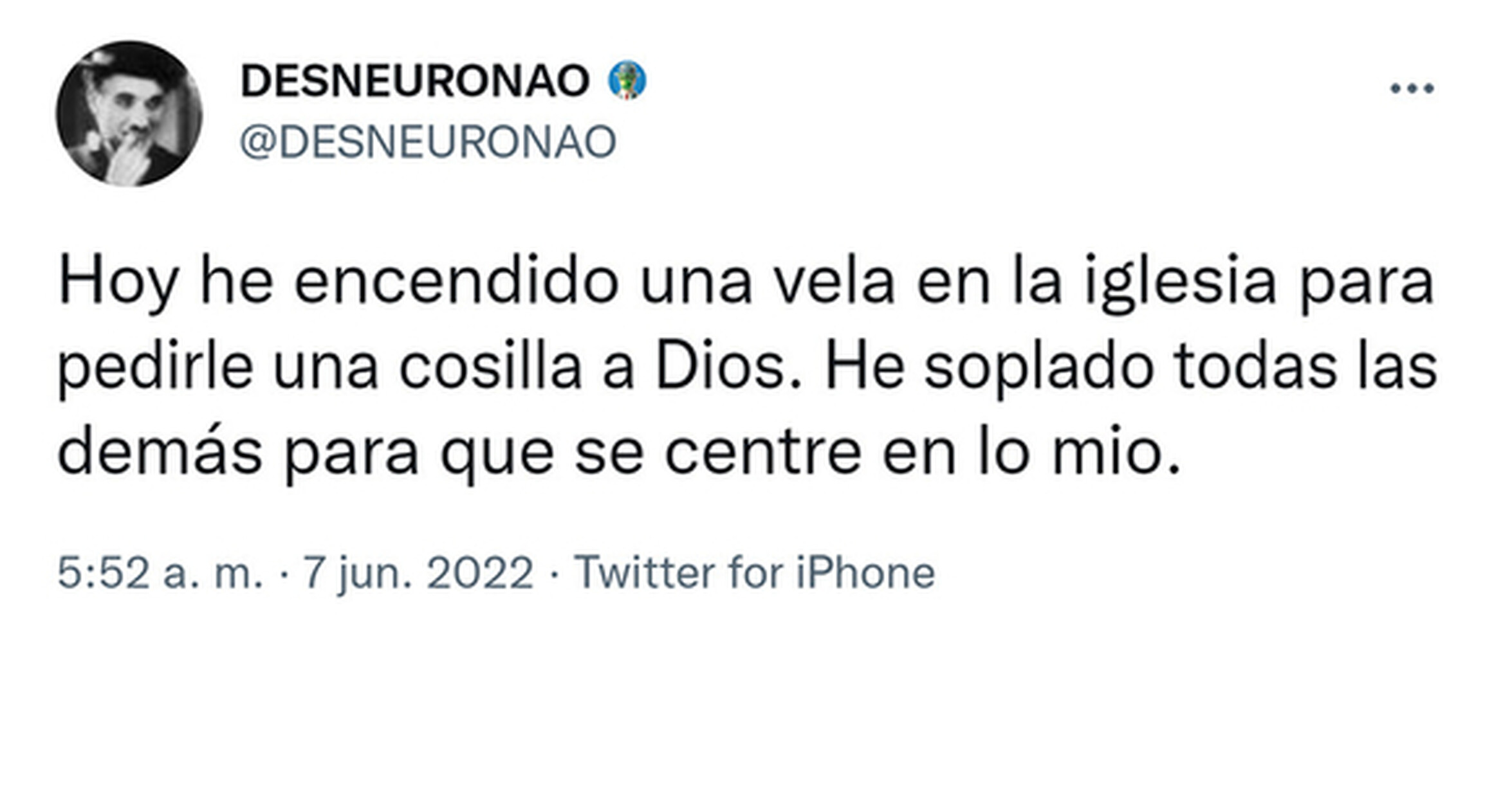Click the word "soplado" in the tweet
The height and width of the screenshot is (791, 1512).
click(1039, 368)
